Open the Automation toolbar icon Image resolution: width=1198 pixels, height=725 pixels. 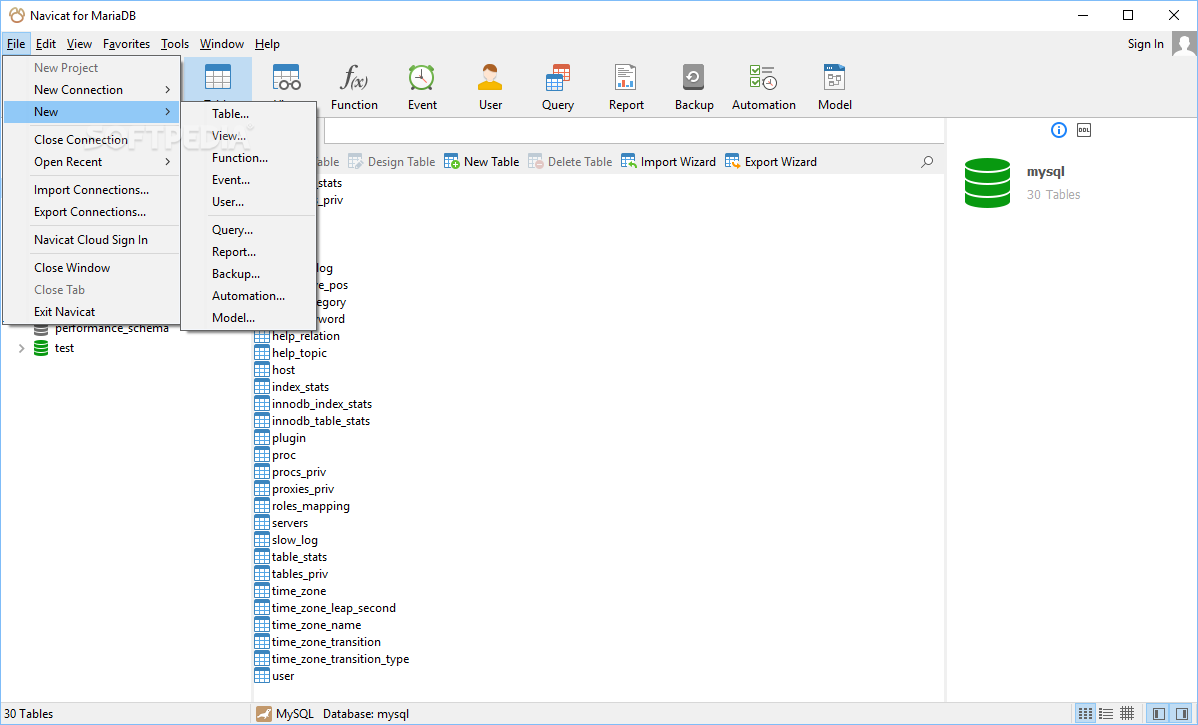coord(763,87)
